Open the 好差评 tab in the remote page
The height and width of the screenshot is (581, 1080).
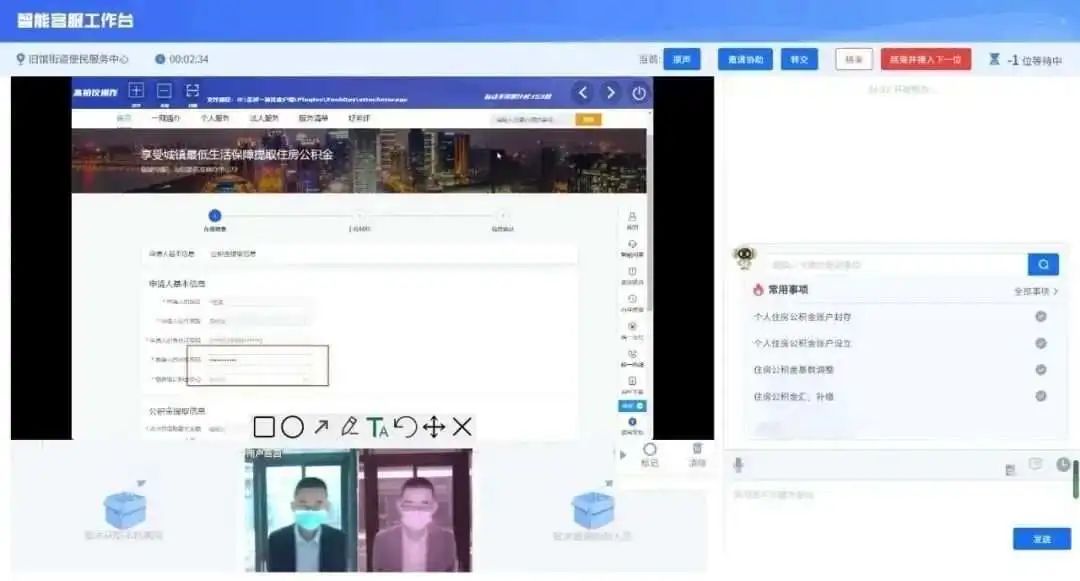[x=359, y=118]
